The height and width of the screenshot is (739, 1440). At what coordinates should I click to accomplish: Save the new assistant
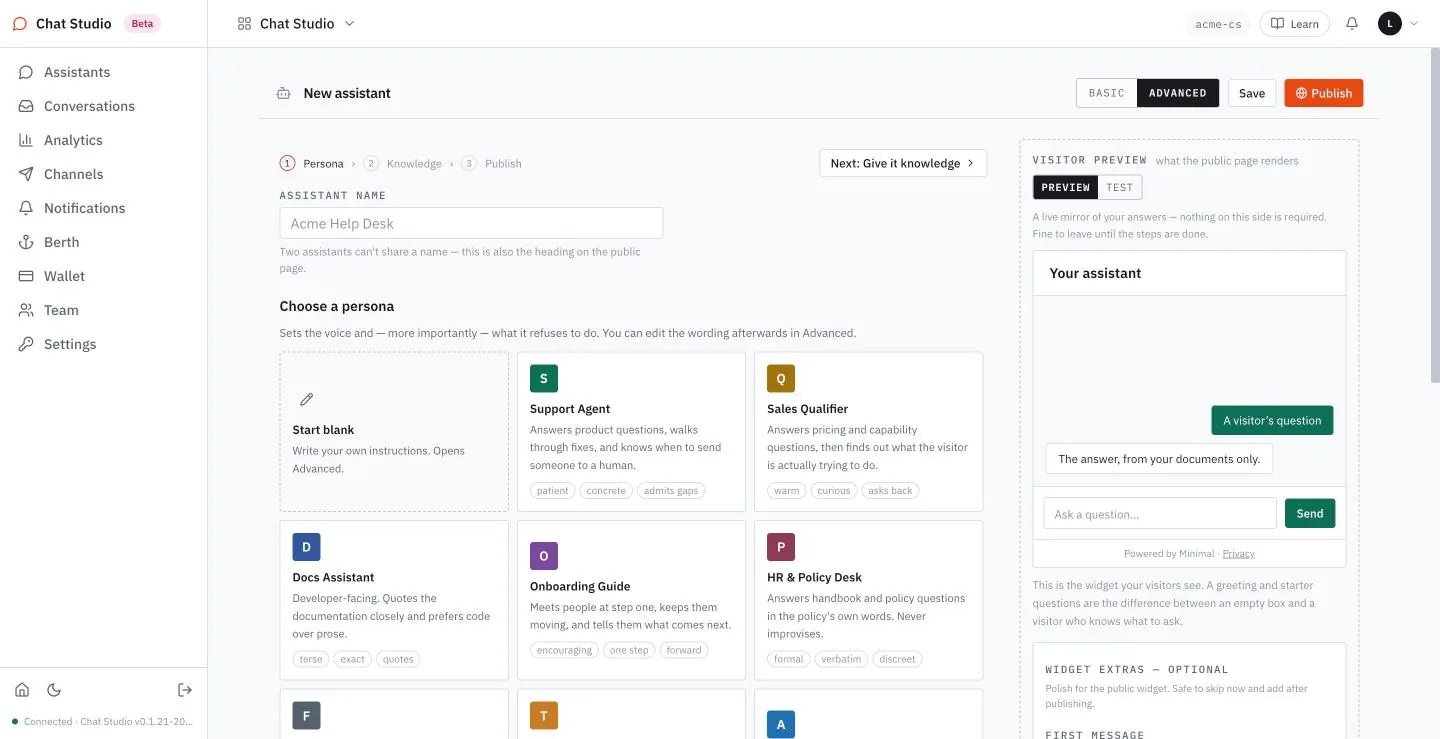click(x=1252, y=93)
